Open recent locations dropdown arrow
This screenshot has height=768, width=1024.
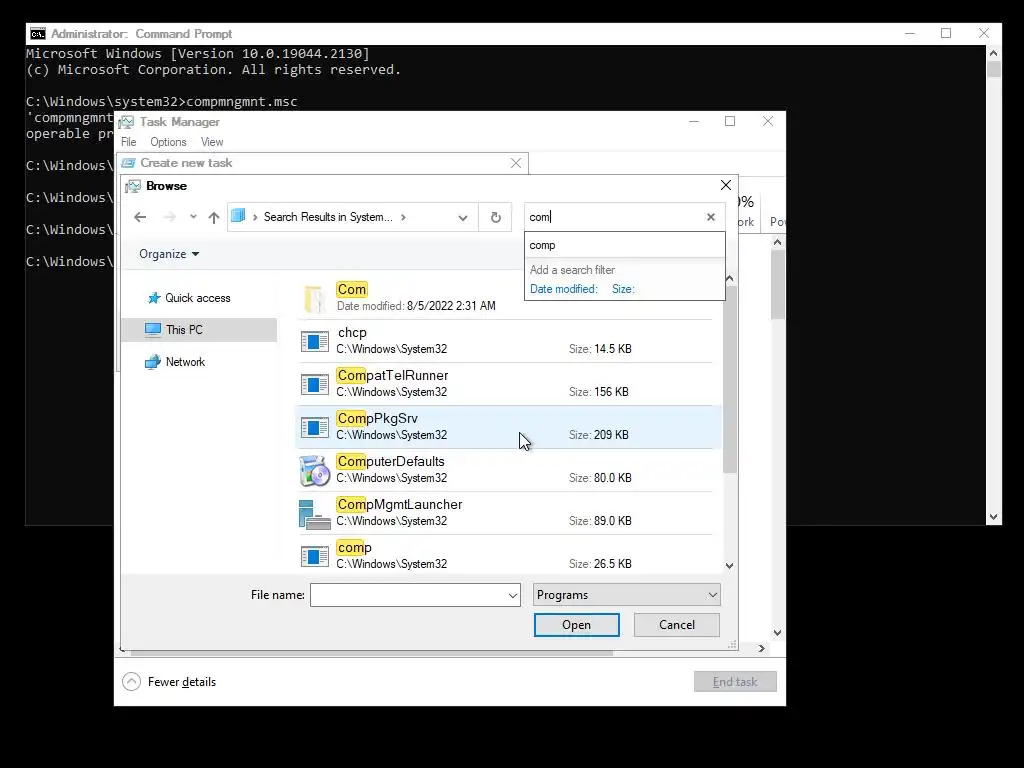tap(193, 217)
